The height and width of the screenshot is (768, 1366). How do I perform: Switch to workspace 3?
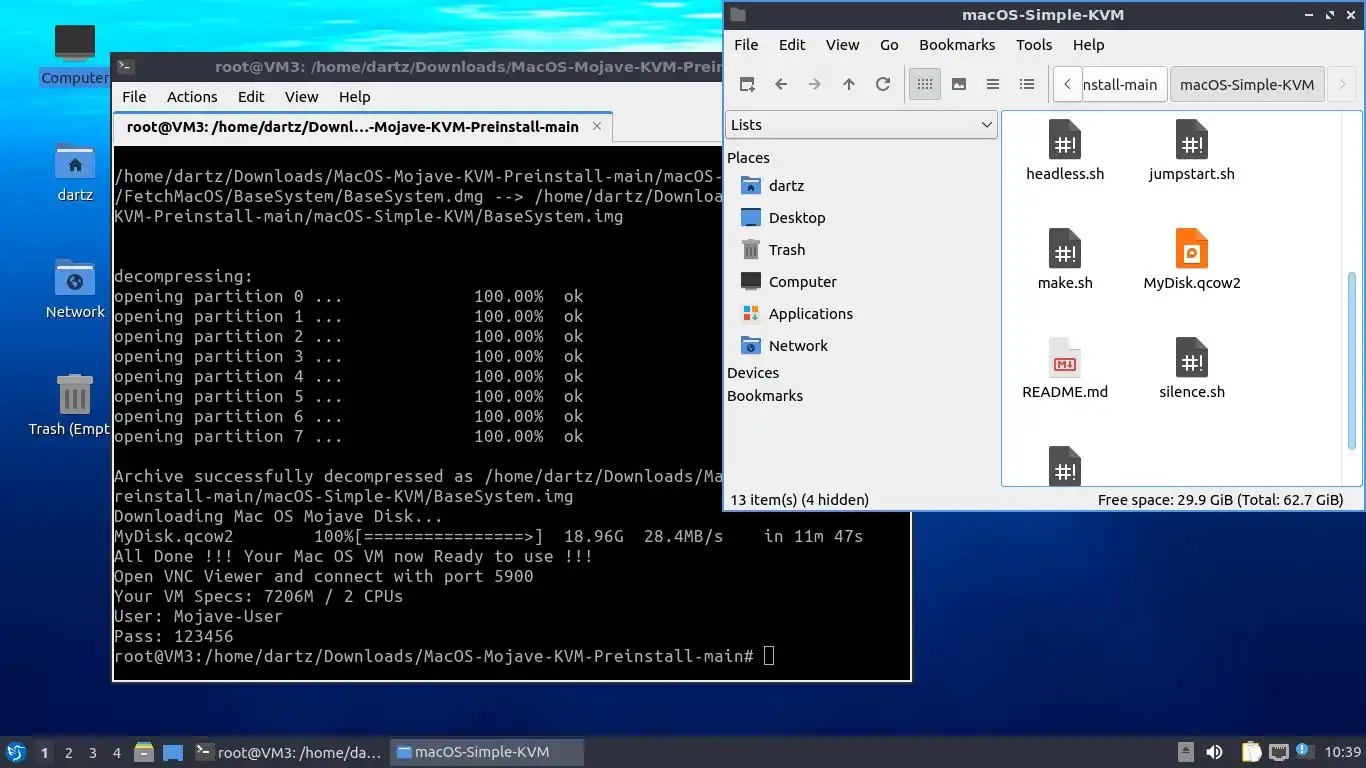(92, 753)
